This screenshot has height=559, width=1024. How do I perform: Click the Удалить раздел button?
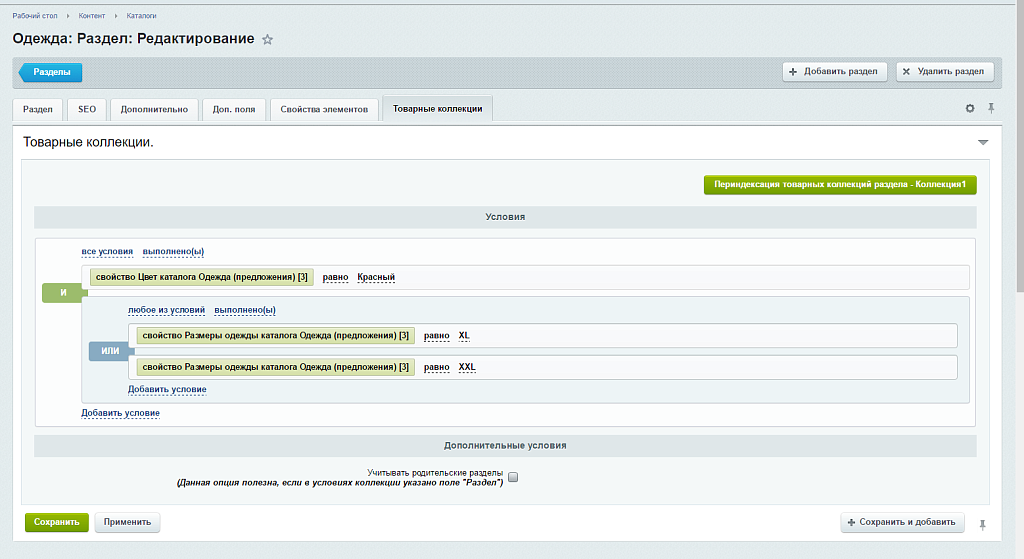945,71
